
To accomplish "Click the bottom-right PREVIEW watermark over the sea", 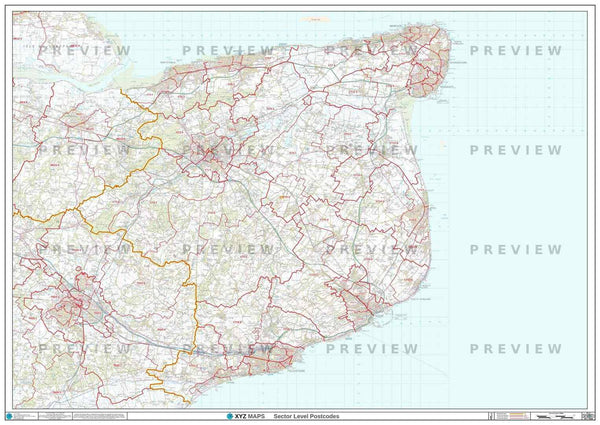I will tap(516, 348).
